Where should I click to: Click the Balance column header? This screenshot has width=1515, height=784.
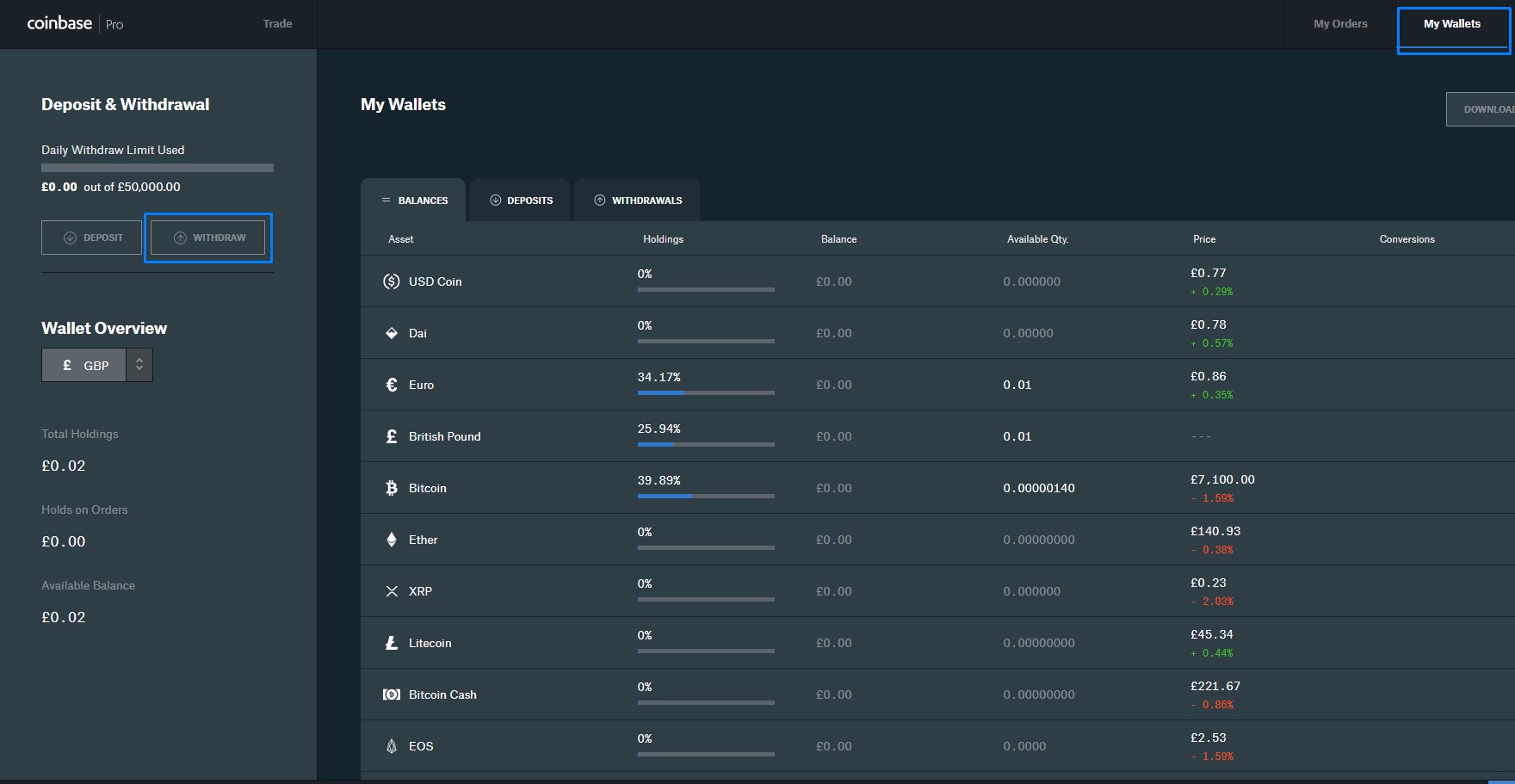(838, 239)
